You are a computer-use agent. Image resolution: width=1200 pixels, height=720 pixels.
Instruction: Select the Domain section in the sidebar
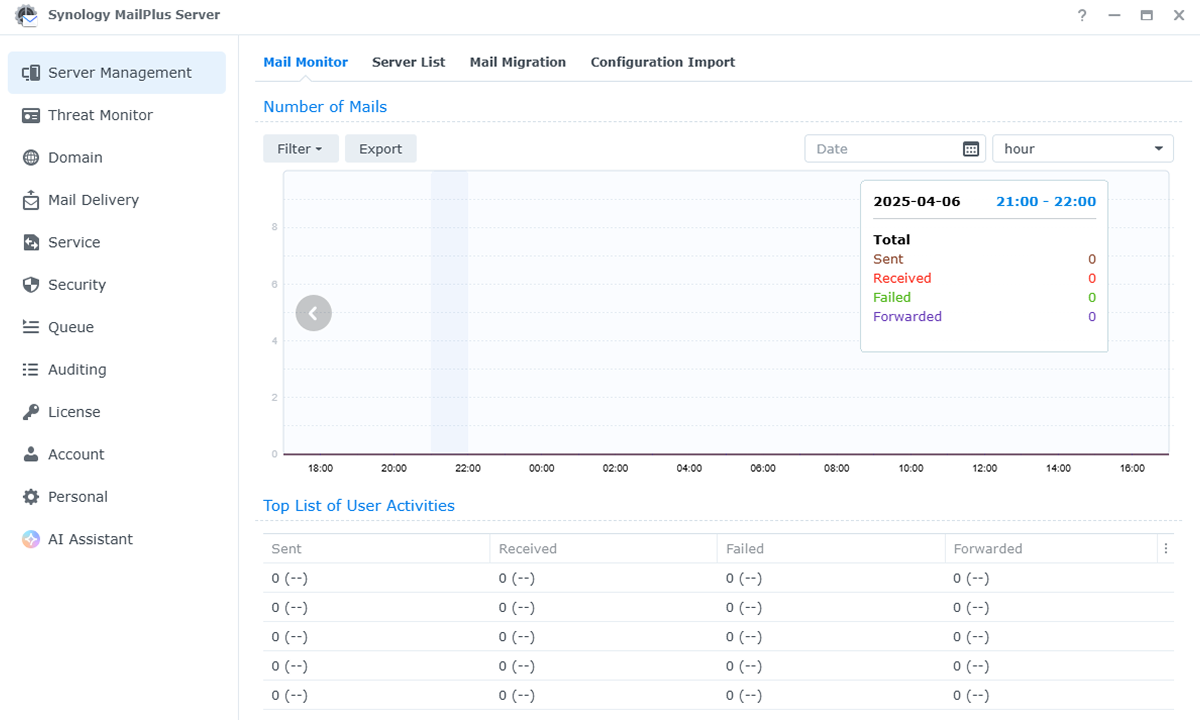(x=75, y=157)
